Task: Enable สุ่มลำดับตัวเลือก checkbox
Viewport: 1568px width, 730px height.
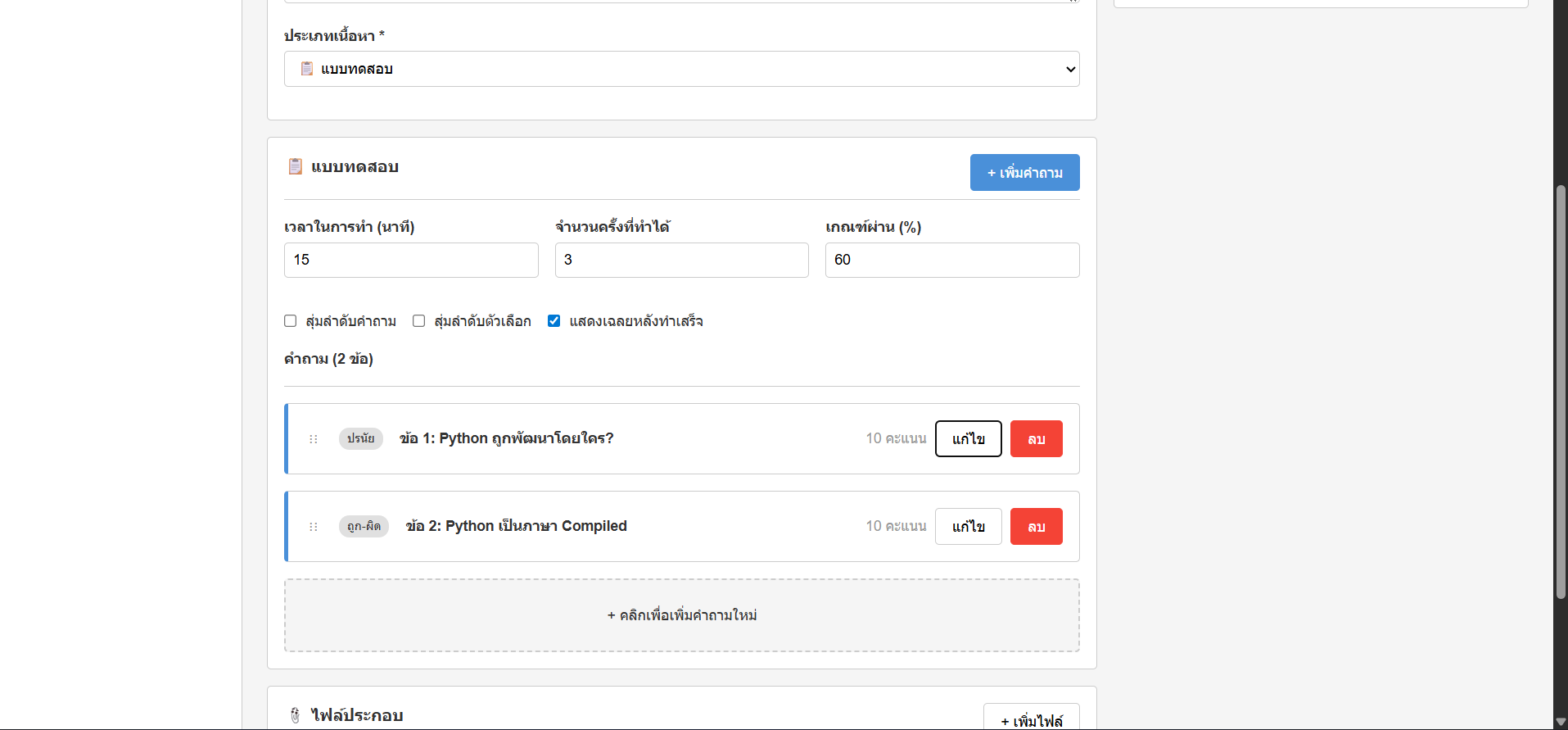Action: [419, 321]
